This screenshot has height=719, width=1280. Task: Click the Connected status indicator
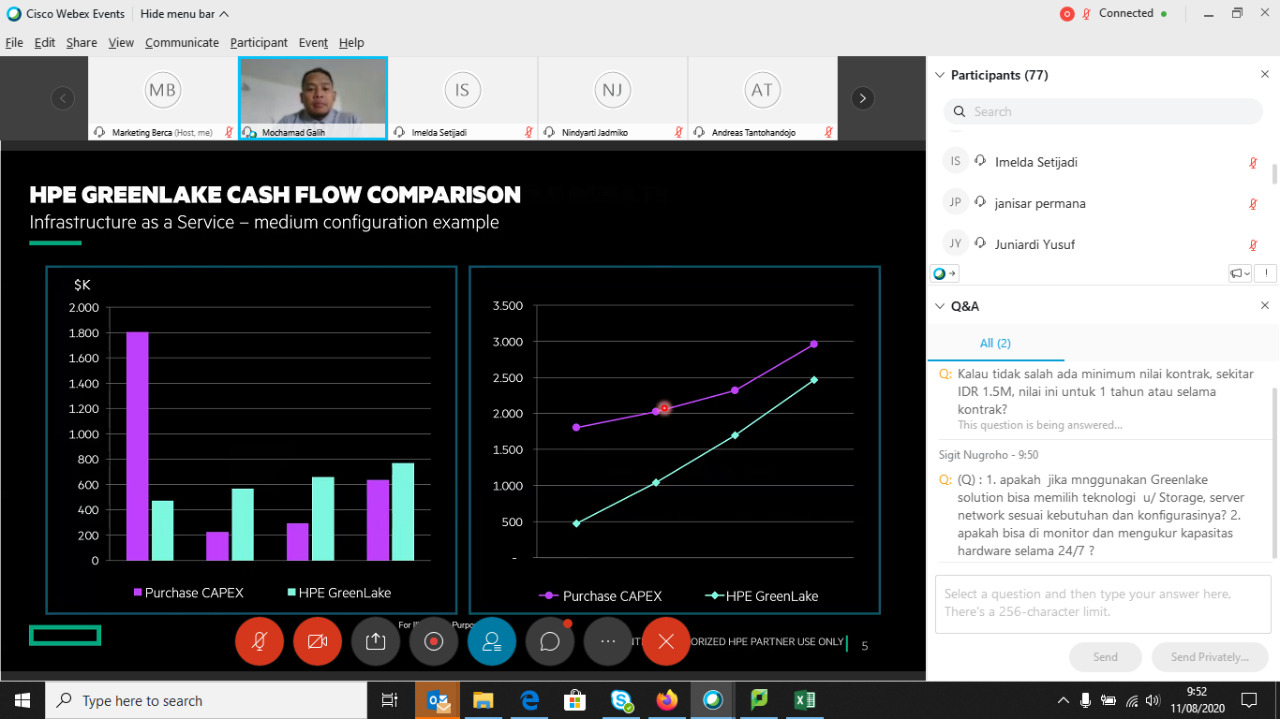(1134, 13)
